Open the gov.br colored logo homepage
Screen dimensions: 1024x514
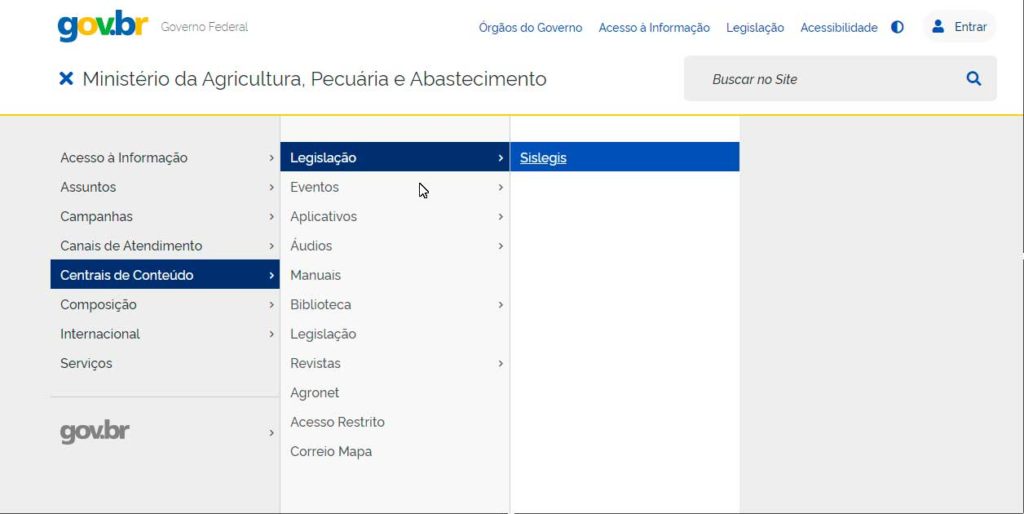point(103,26)
